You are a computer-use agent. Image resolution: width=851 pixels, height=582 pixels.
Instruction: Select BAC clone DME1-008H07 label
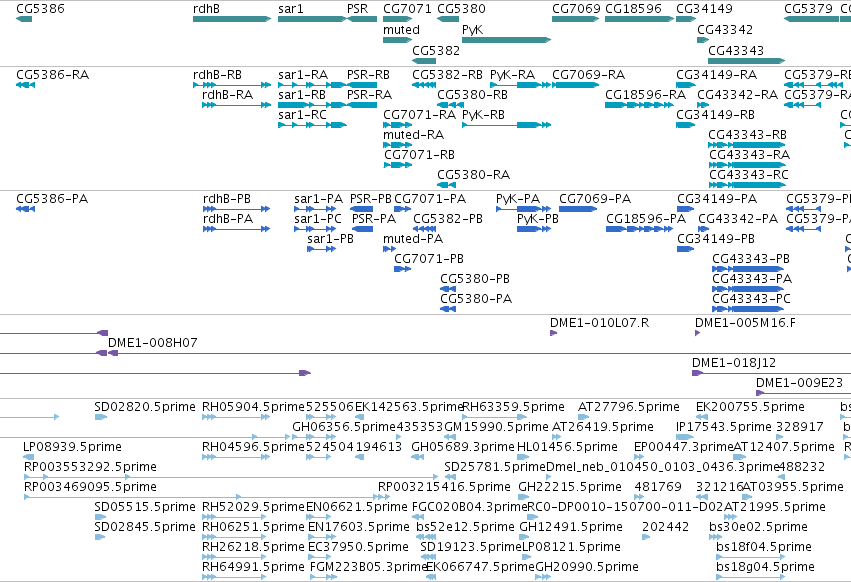pyautogui.click(x=153, y=343)
